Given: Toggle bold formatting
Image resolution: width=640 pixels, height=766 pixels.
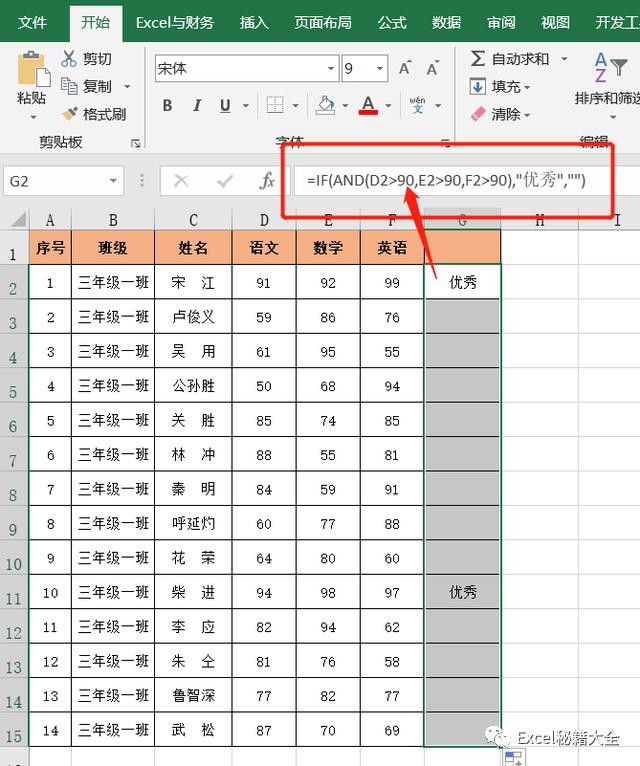Looking at the screenshot, I should click(167, 105).
